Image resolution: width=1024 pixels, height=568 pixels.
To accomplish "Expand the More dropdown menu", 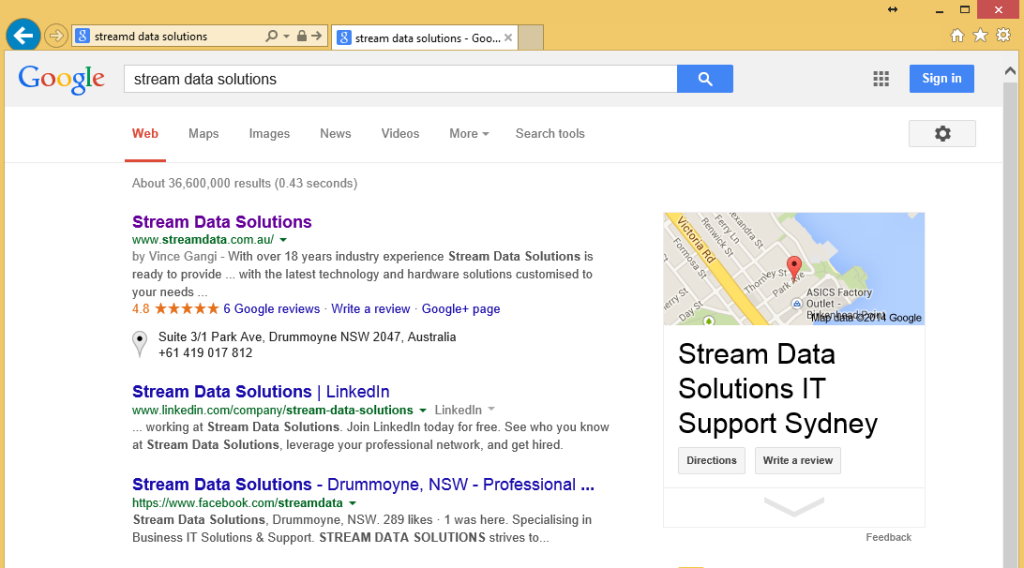I will pyautogui.click(x=469, y=134).
